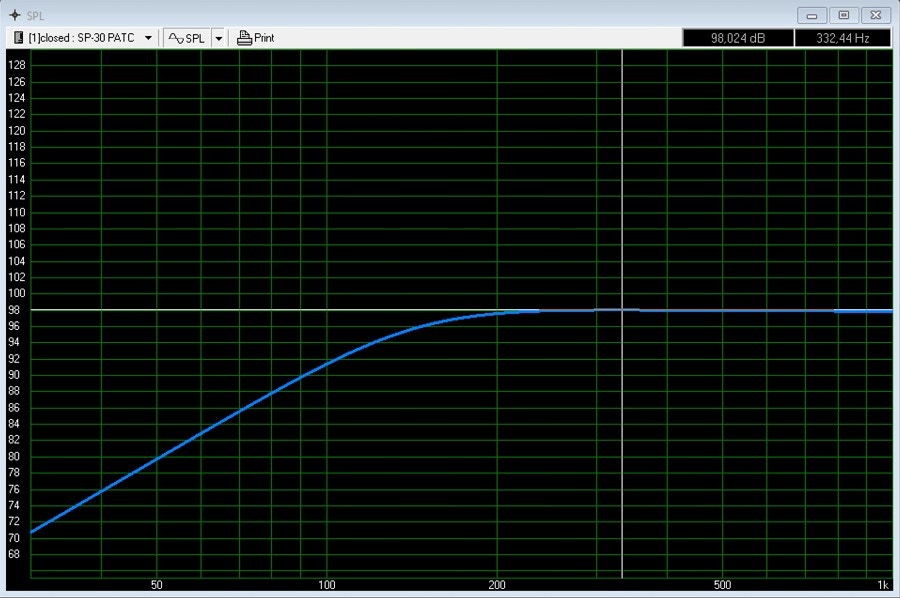Close the SPL window

pyautogui.click(x=876, y=15)
